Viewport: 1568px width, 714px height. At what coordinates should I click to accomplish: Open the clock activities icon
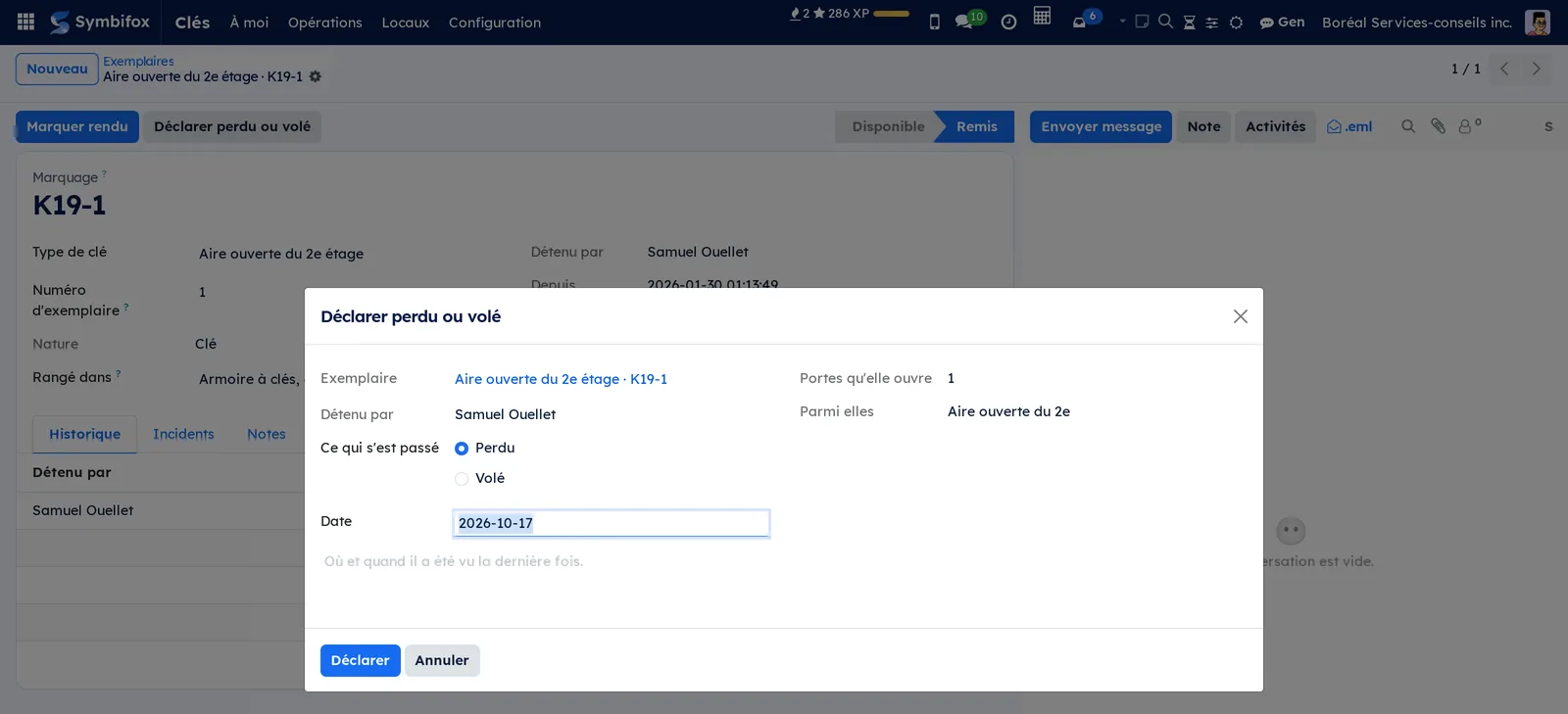tap(1008, 22)
